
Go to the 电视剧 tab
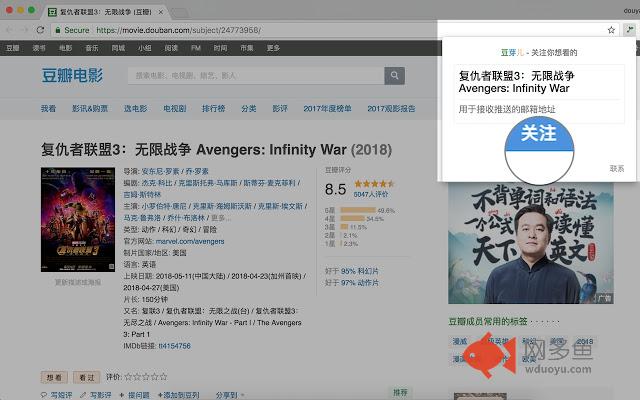tap(175, 109)
